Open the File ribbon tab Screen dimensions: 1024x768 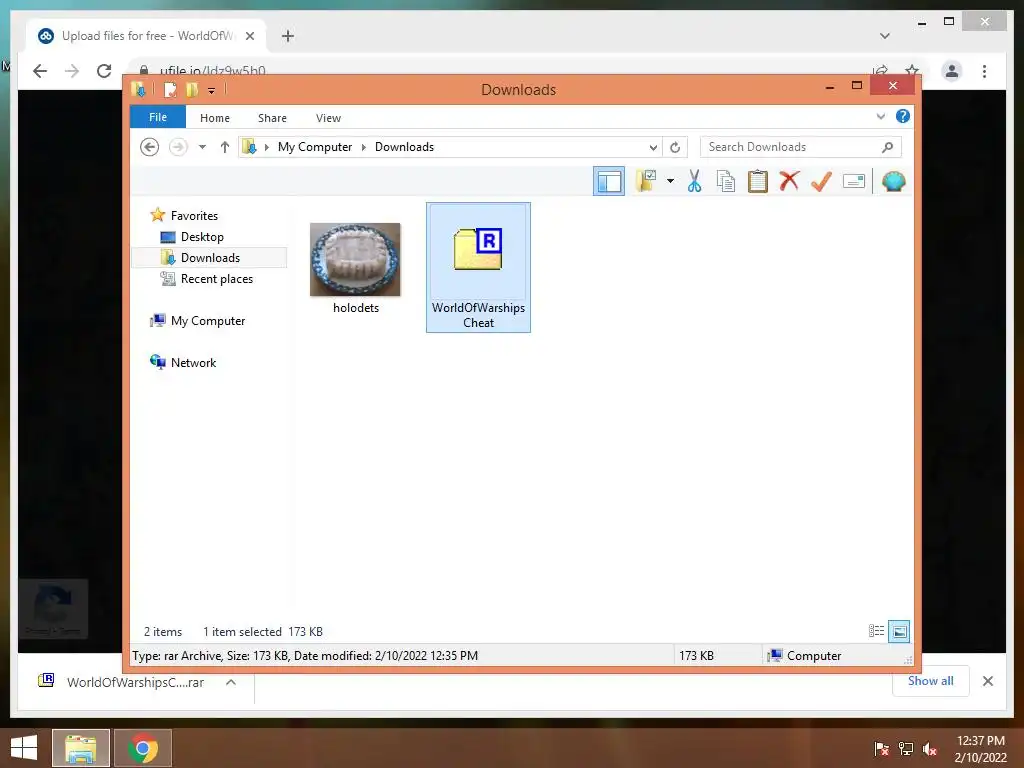pos(158,117)
